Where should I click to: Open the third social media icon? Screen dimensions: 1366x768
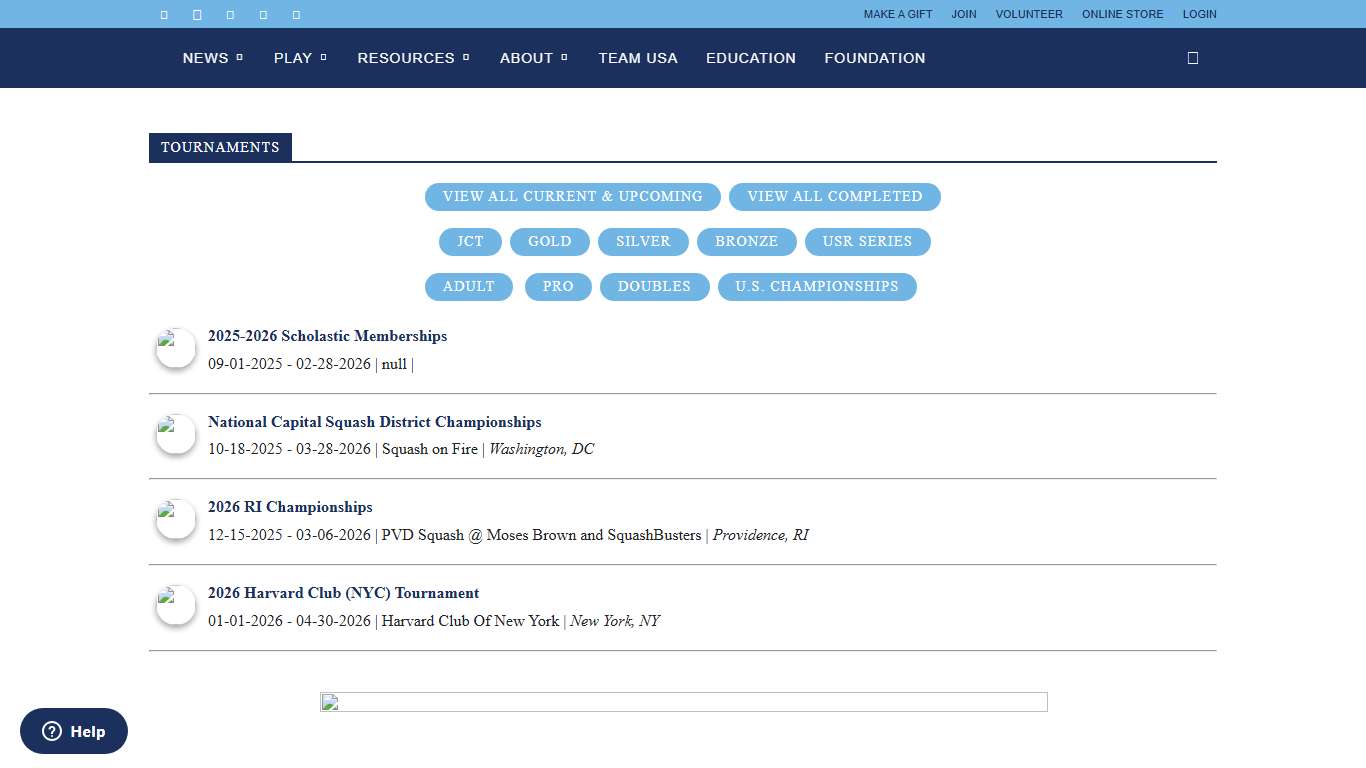[230, 14]
